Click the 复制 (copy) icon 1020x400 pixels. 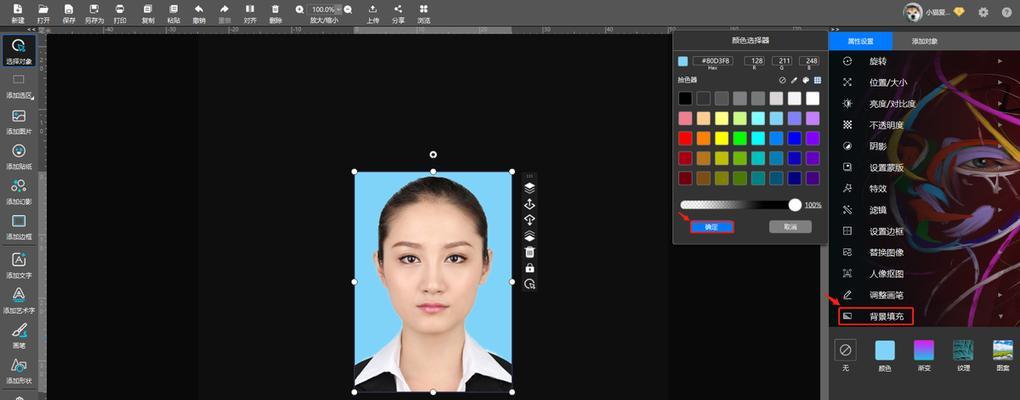click(x=148, y=10)
